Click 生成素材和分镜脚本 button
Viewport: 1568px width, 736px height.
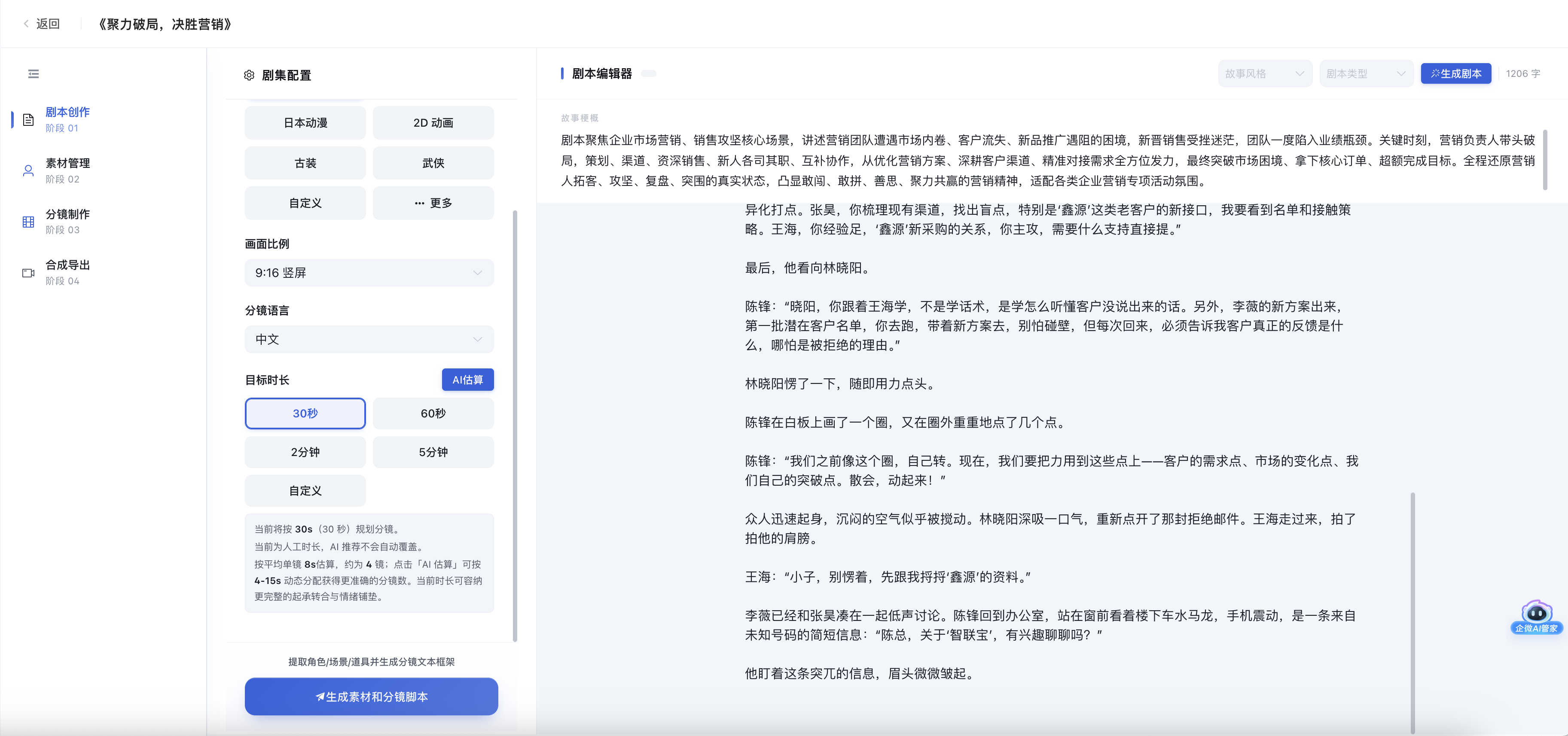coord(371,696)
